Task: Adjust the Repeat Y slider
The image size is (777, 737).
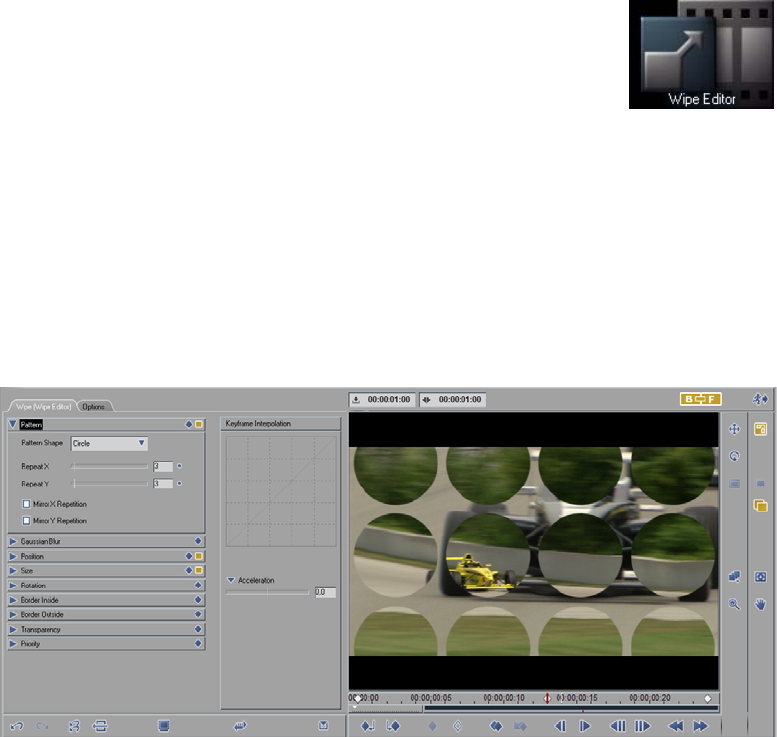Action: 110,484
